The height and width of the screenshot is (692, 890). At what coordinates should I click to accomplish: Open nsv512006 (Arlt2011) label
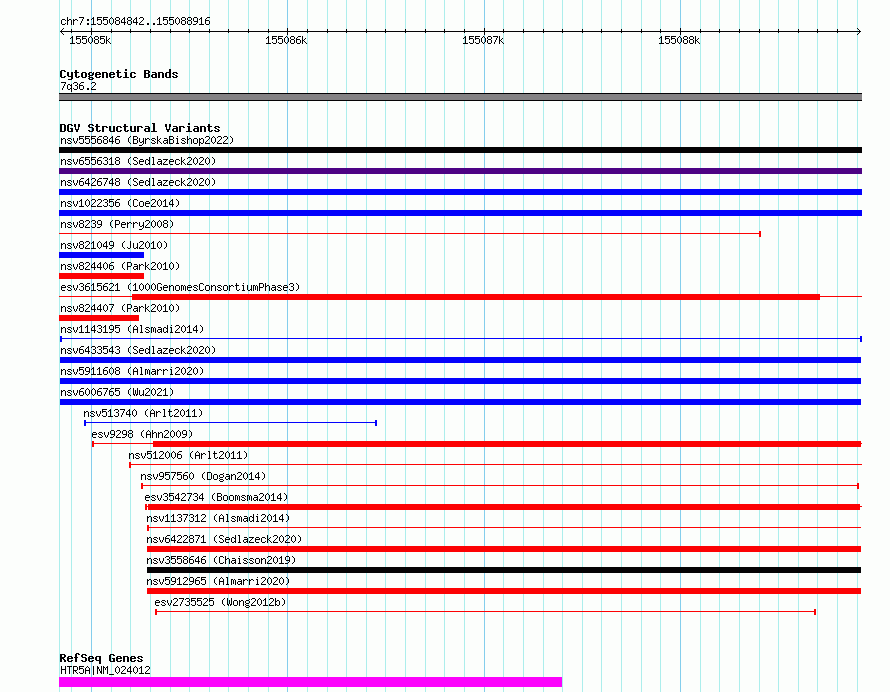188,455
